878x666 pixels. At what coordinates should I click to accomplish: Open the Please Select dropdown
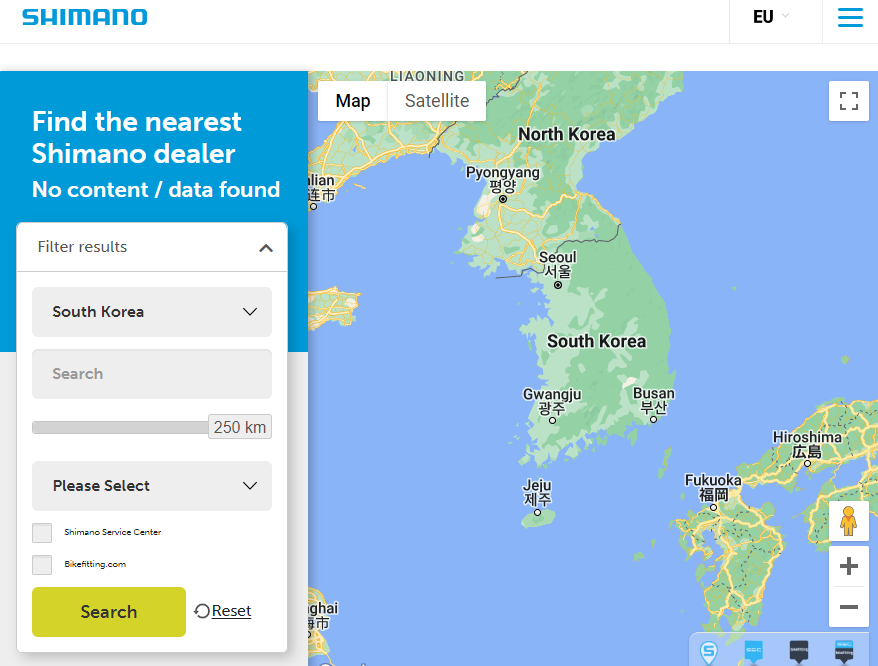152,486
